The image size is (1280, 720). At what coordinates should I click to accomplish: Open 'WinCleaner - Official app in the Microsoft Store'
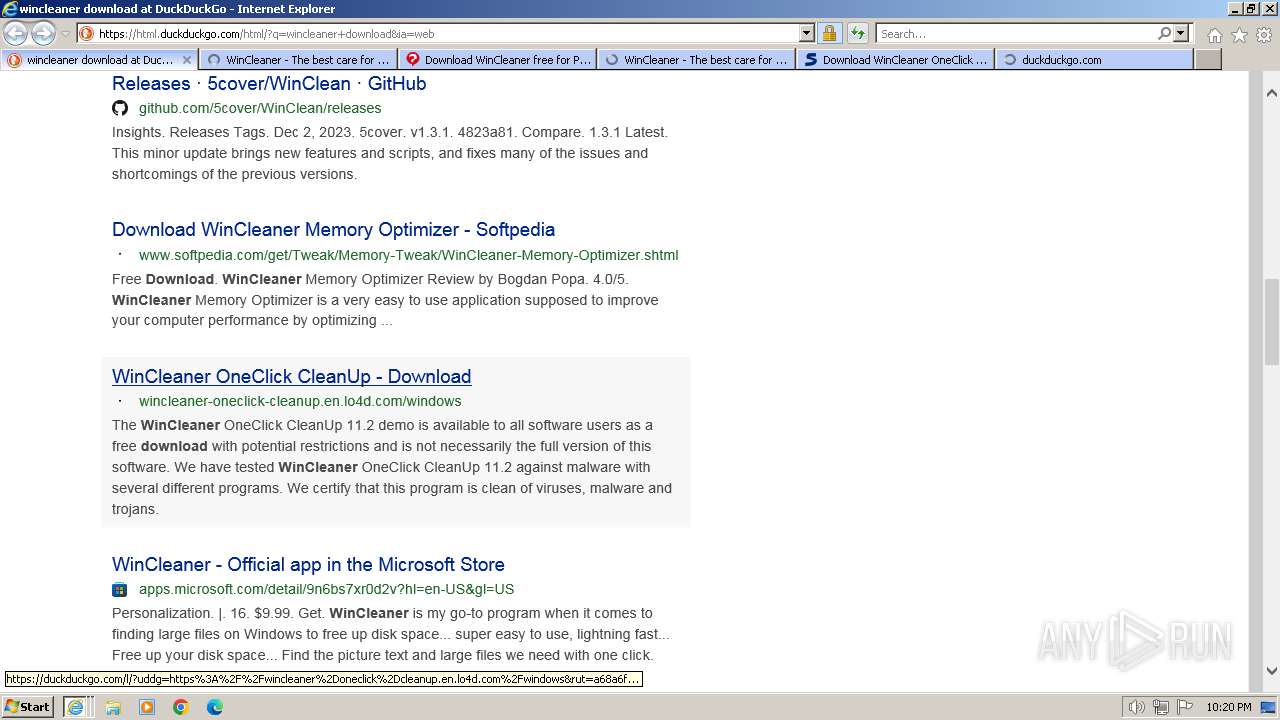(x=308, y=565)
